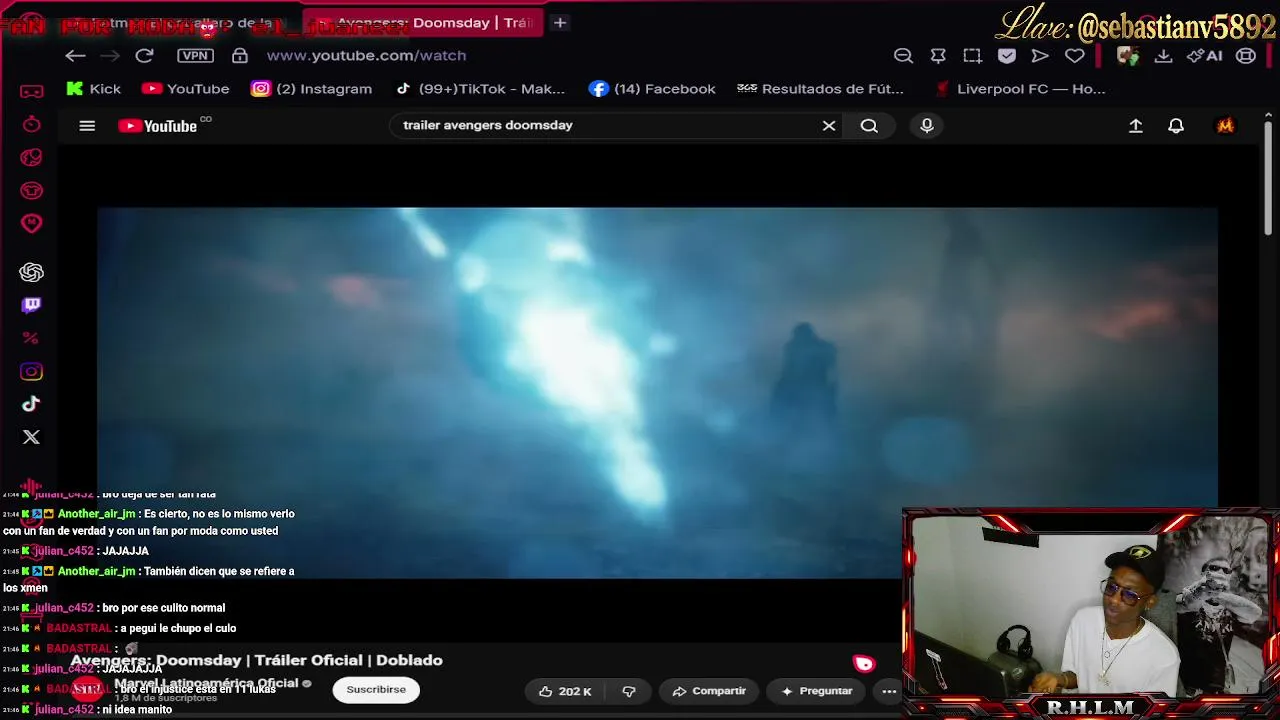Open the YouTube guide hamburger menu
Viewport: 1280px width, 720px height.
87,126
